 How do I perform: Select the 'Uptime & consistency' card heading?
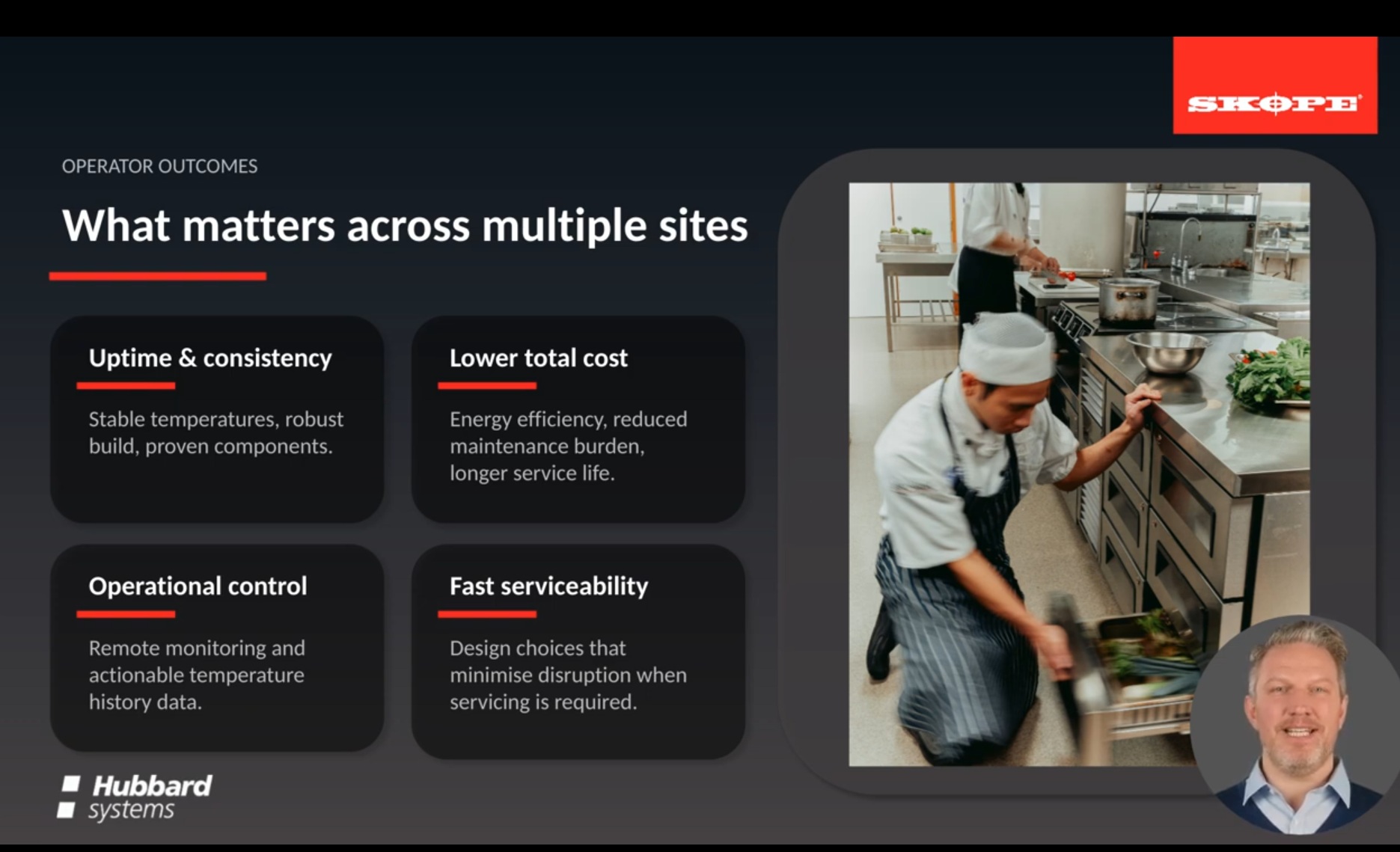[210, 358]
